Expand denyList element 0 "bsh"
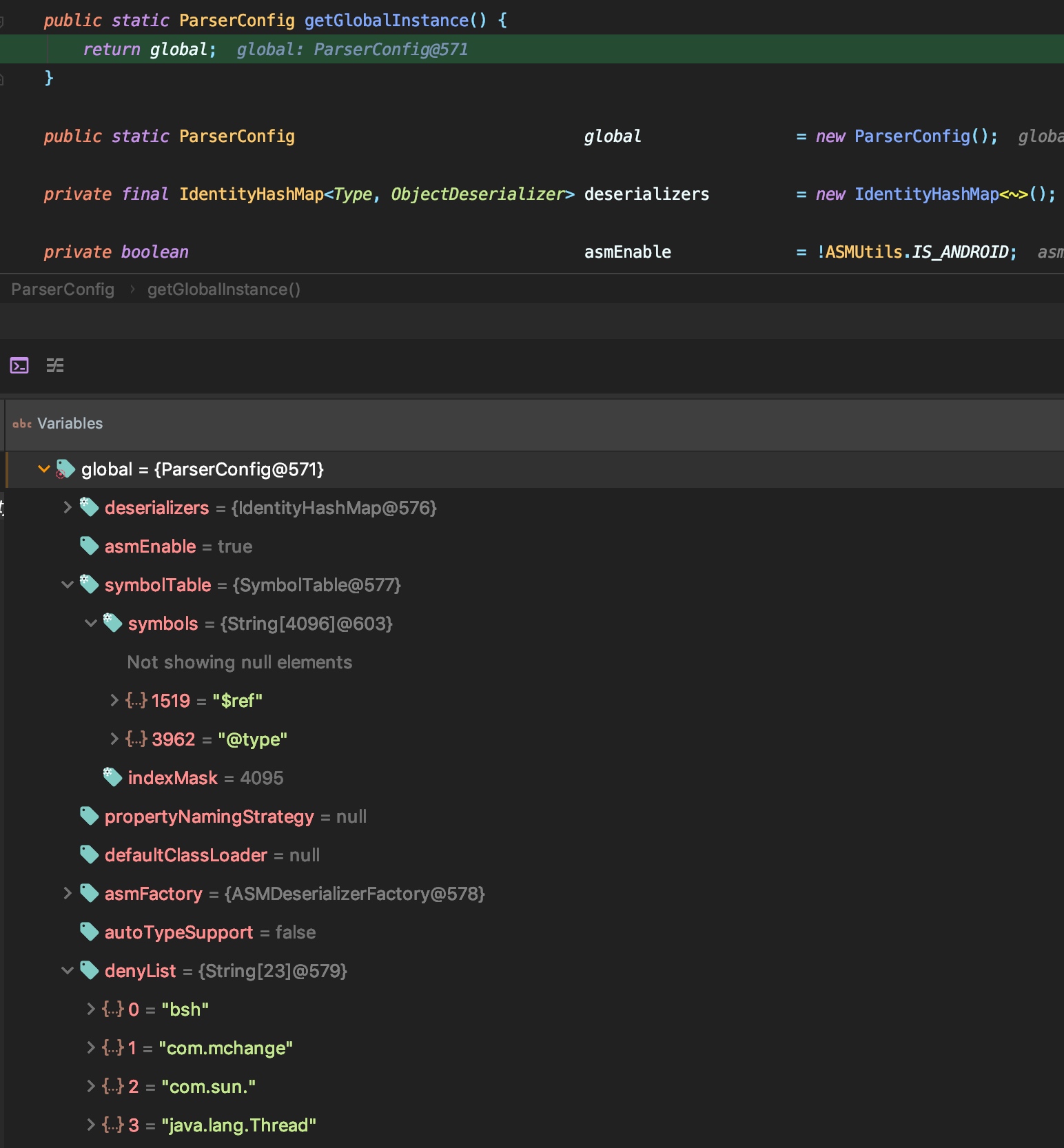Image resolution: width=1064 pixels, height=1148 pixels. click(91, 1009)
